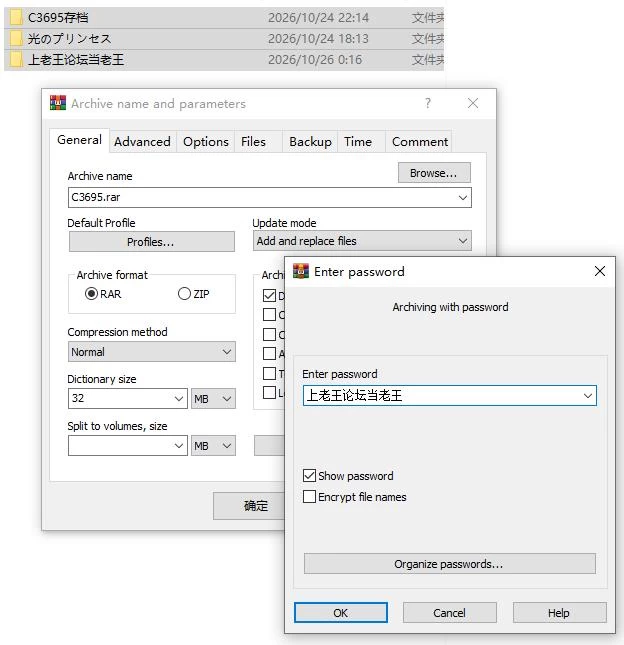This screenshot has width=624, height=645.
Task: Open the Split to volumes unit MB dropdown
Action: click(213, 445)
